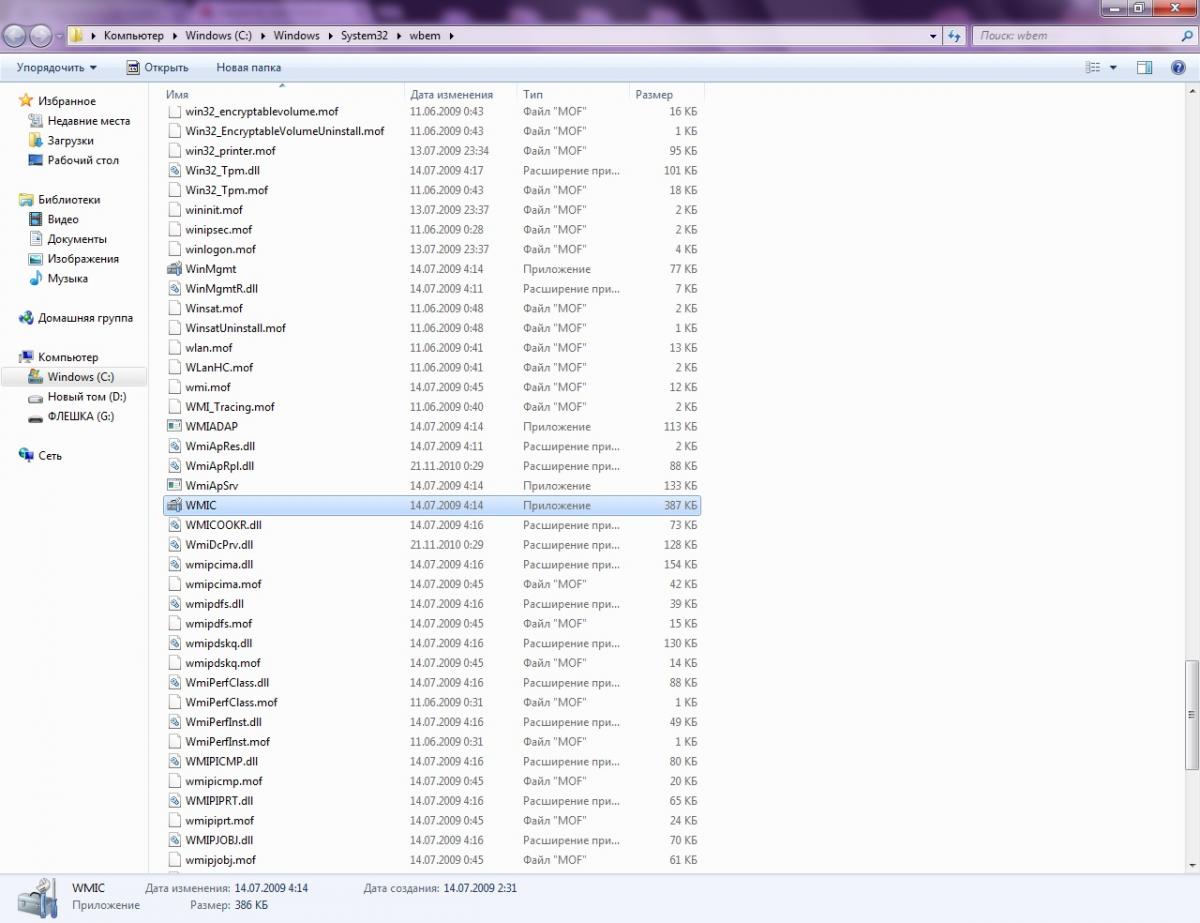The width and height of the screenshot is (1200, 923).
Task: Click the Новая папка button
Action: [x=249, y=68]
